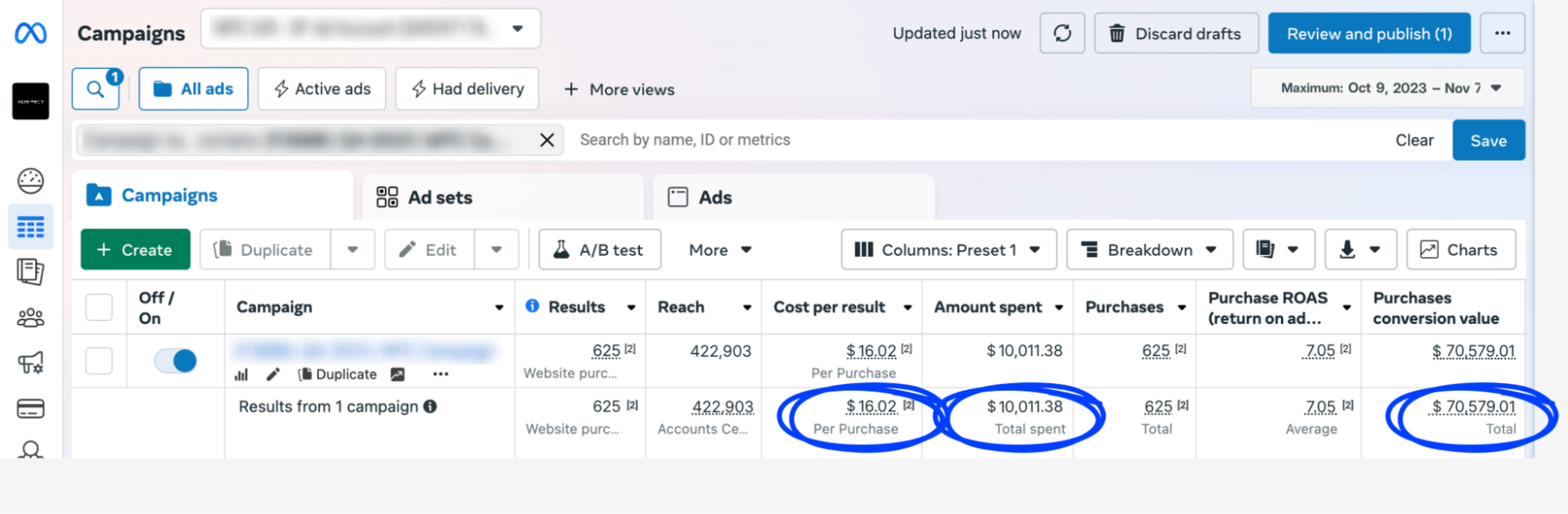Click the Audiences people icon in sidebar

[31, 318]
